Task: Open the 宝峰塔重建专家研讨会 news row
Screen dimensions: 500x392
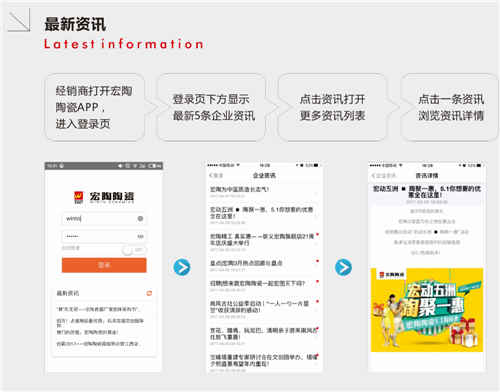Action: (264, 363)
